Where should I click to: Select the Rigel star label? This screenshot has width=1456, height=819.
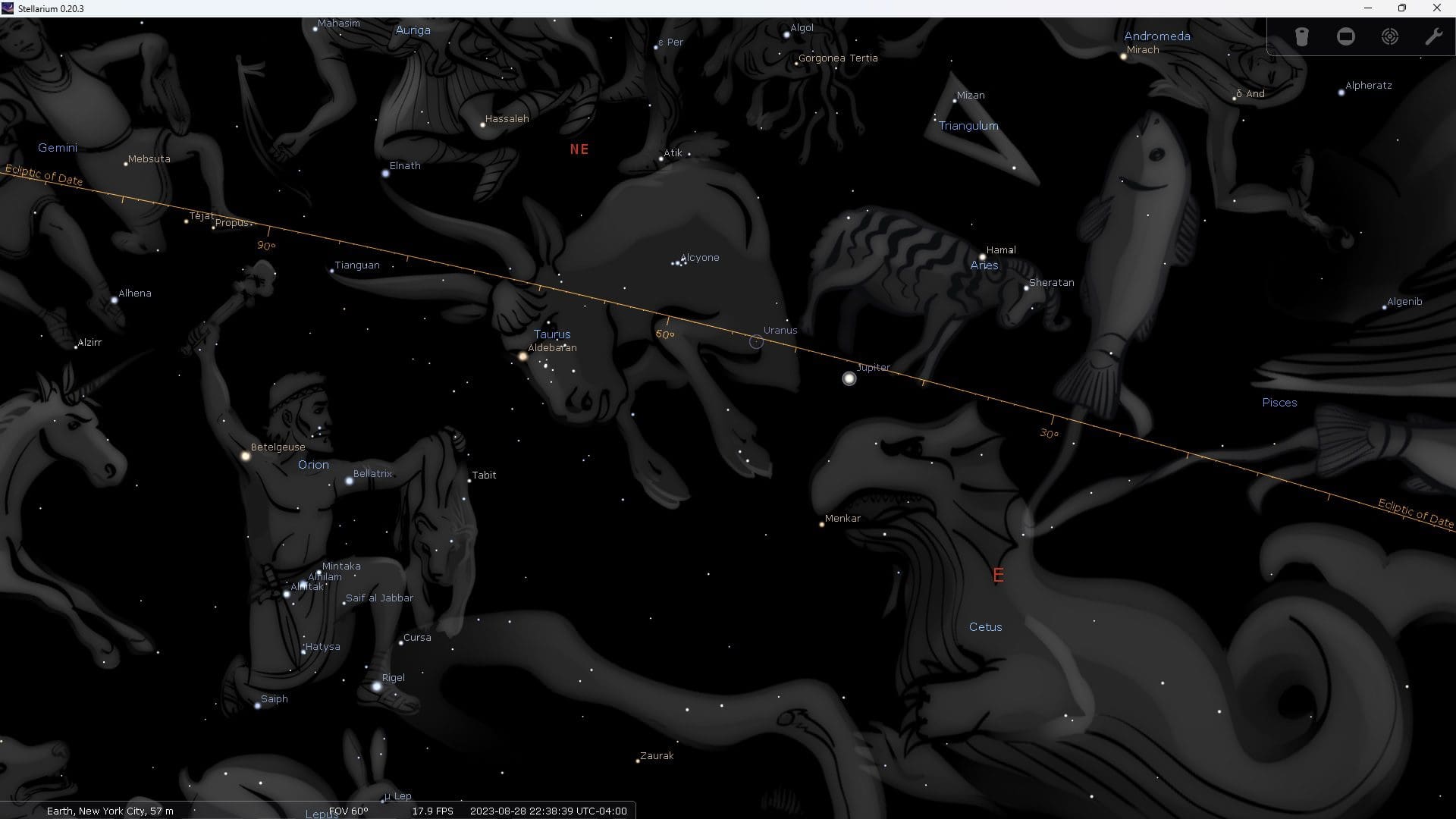pos(393,678)
